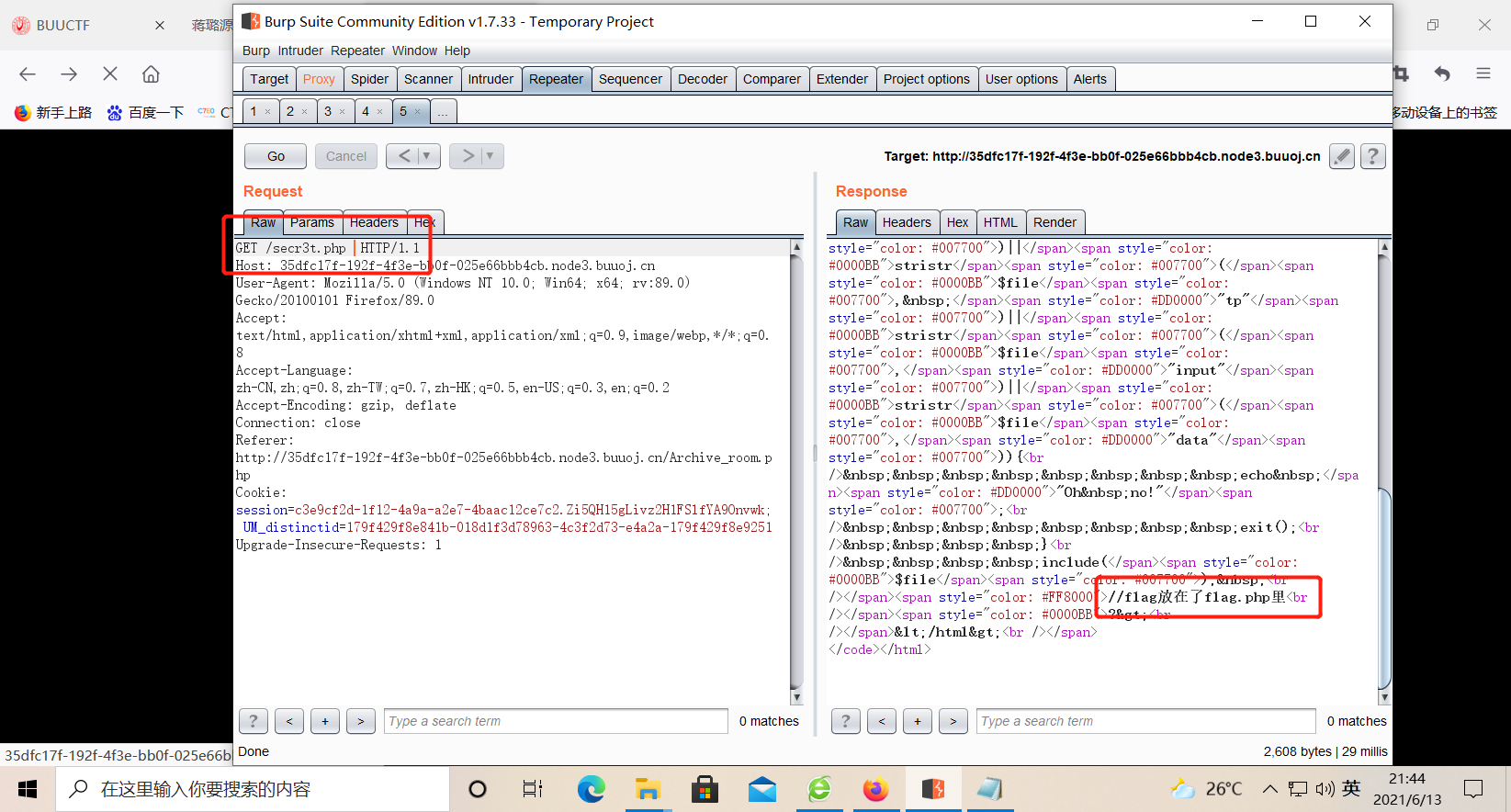1511x812 pixels.
Task: Open the Help menu
Action: point(457,51)
